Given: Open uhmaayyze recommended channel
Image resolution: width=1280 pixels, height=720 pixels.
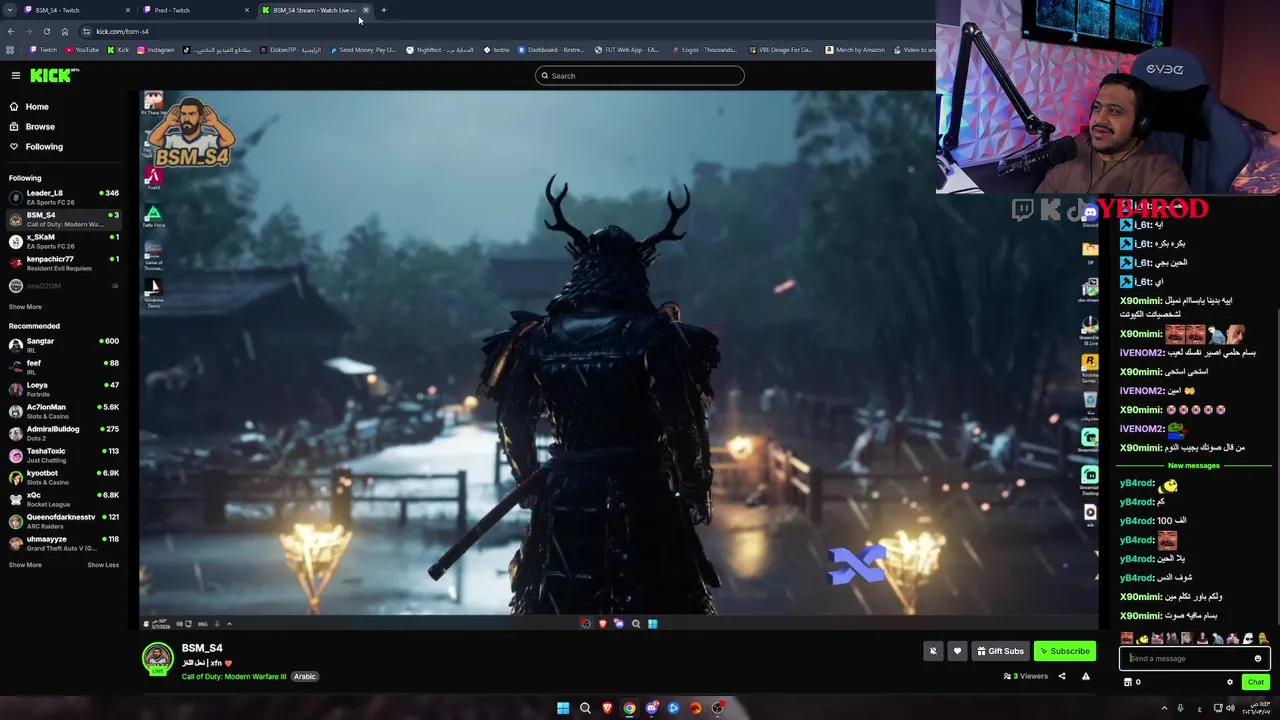Looking at the screenshot, I should [64, 543].
